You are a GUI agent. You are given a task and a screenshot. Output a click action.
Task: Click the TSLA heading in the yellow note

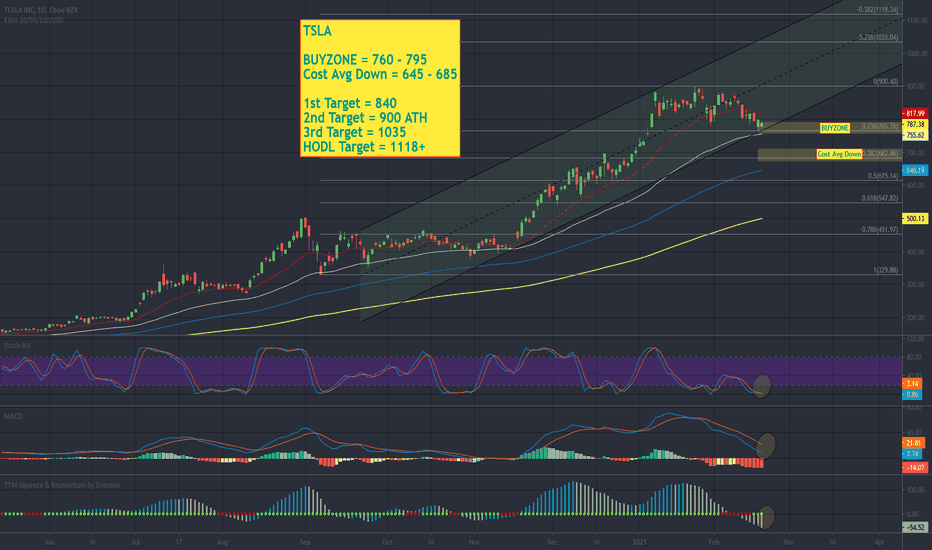pyautogui.click(x=317, y=31)
